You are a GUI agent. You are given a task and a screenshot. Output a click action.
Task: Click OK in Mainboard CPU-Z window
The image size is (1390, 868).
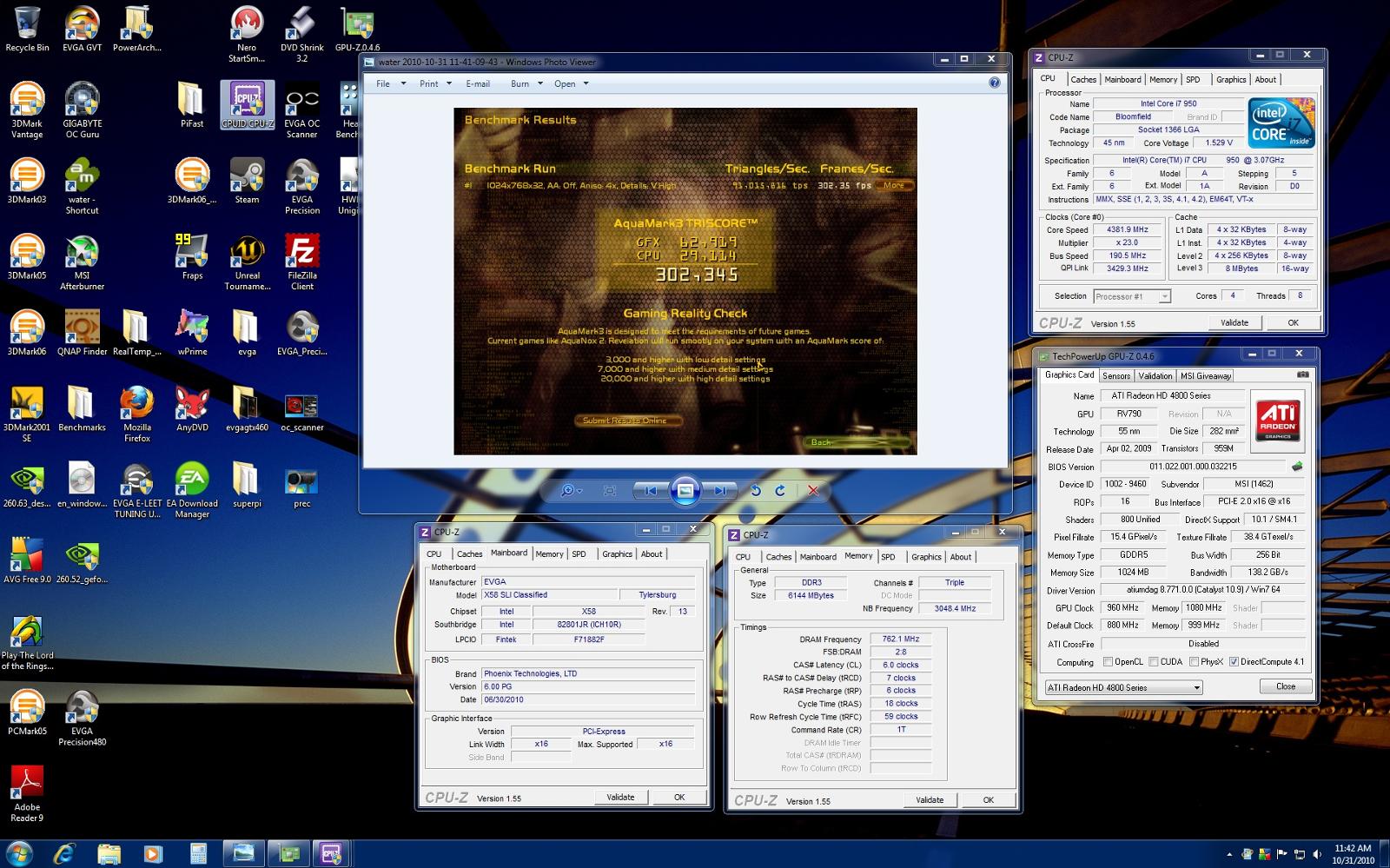pos(679,797)
